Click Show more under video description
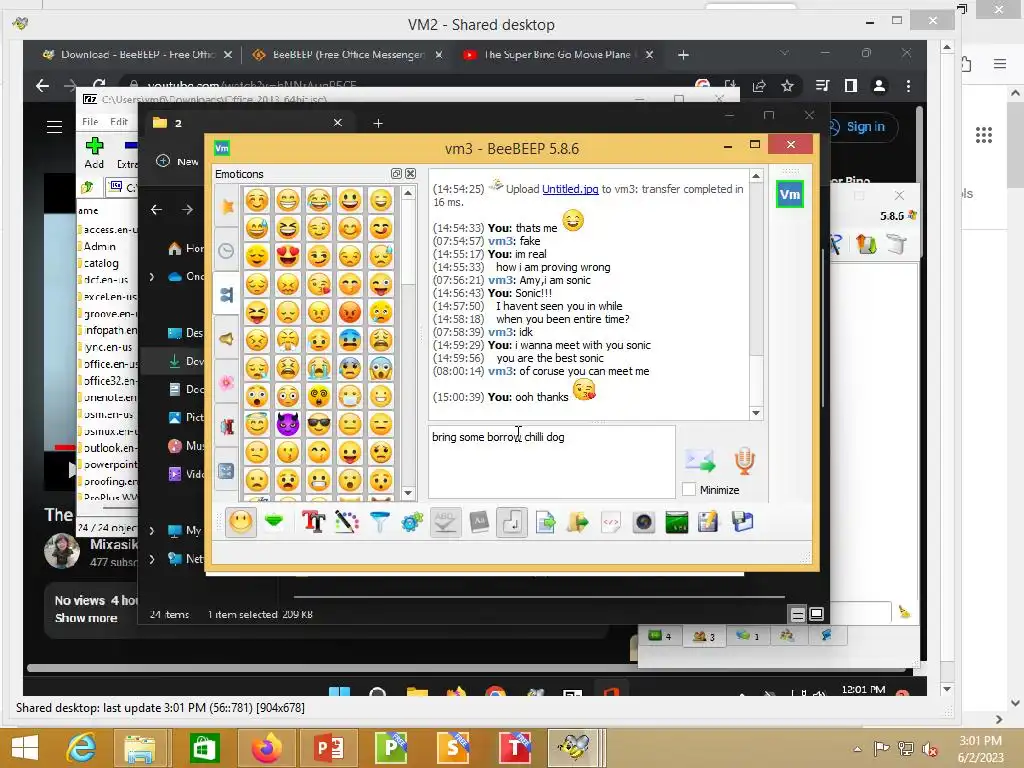Screen dimensions: 1024x768 tap(86, 618)
